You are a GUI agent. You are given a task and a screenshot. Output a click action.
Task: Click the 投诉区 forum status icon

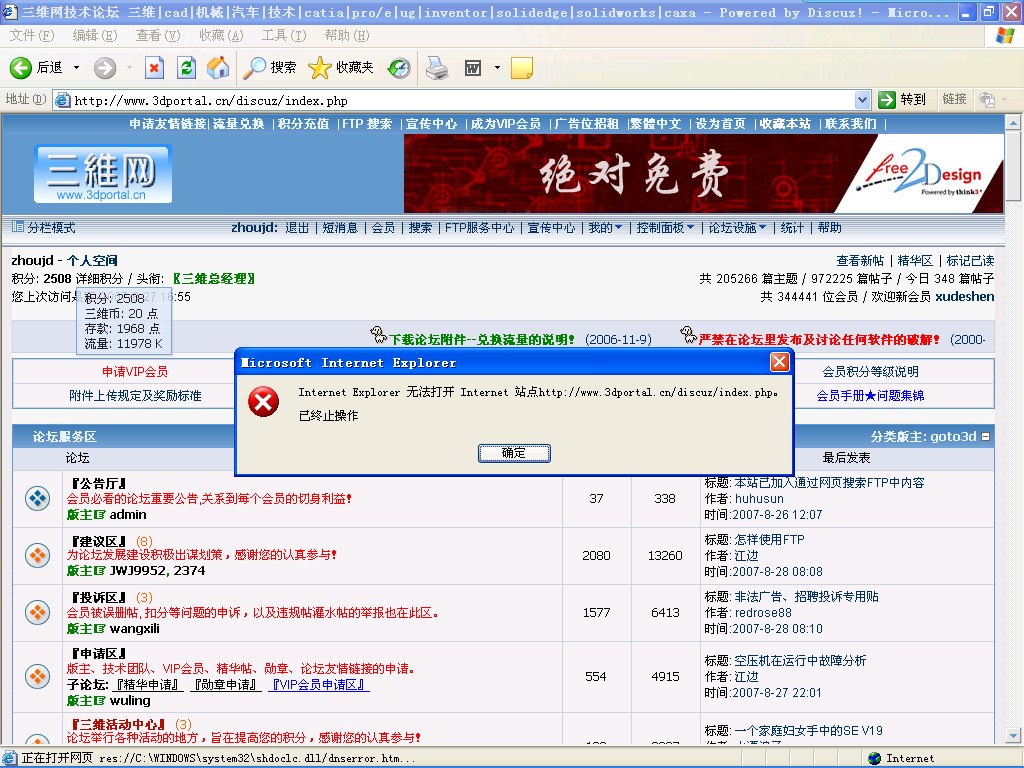(x=38, y=613)
